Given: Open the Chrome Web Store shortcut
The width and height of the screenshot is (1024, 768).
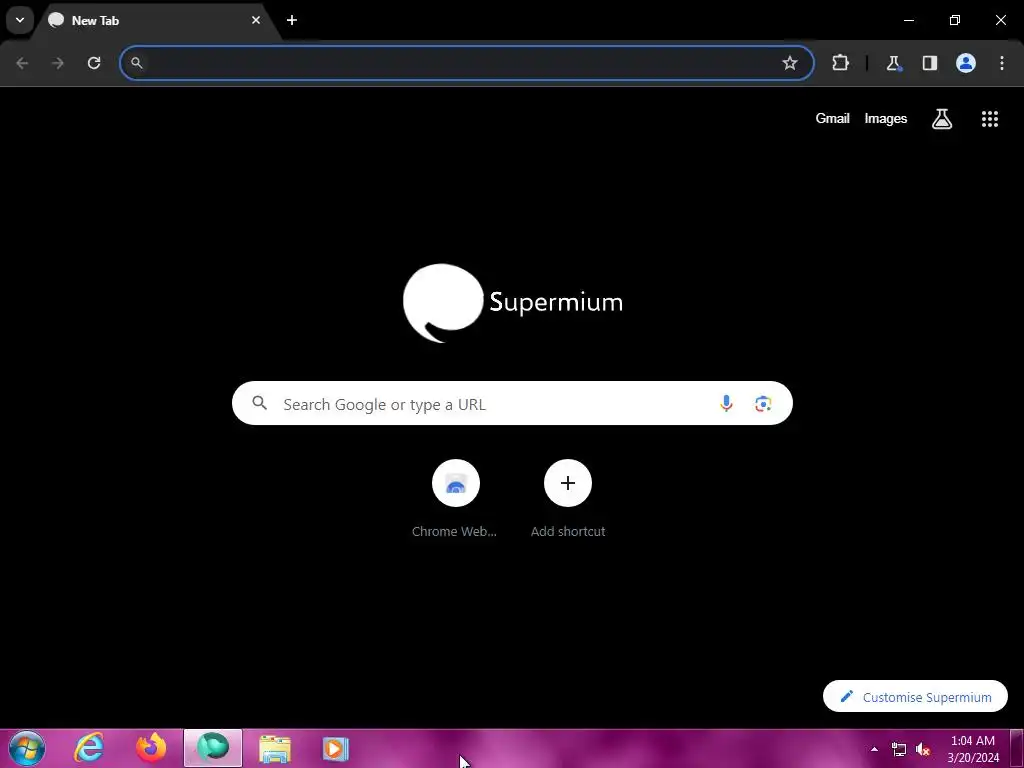Looking at the screenshot, I should pos(455,500).
